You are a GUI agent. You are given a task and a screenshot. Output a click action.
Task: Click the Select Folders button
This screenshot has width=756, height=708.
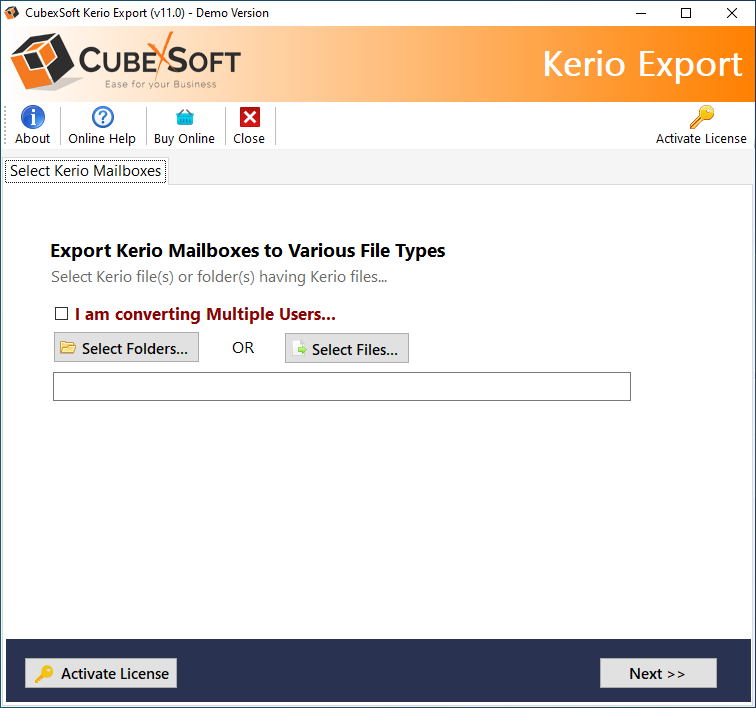[126, 347]
